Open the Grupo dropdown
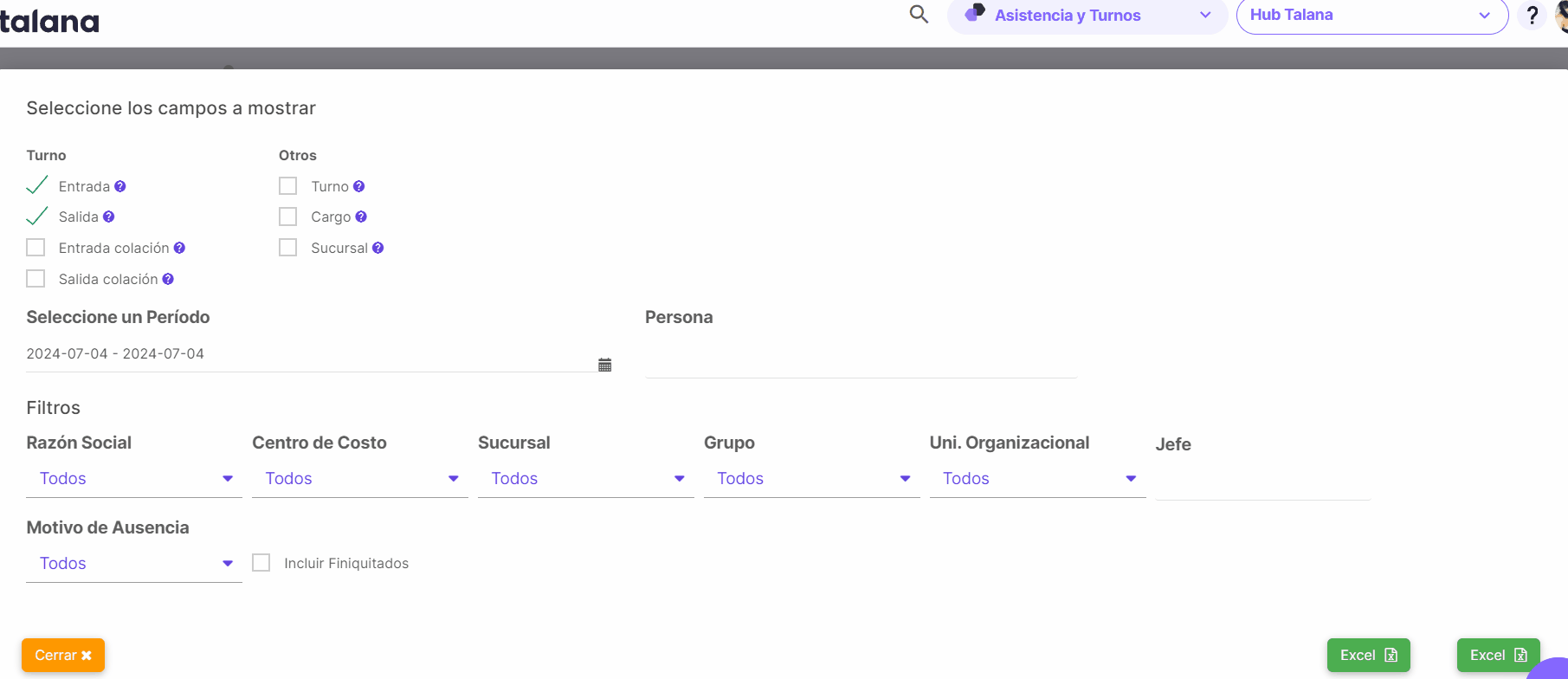 pos(812,479)
